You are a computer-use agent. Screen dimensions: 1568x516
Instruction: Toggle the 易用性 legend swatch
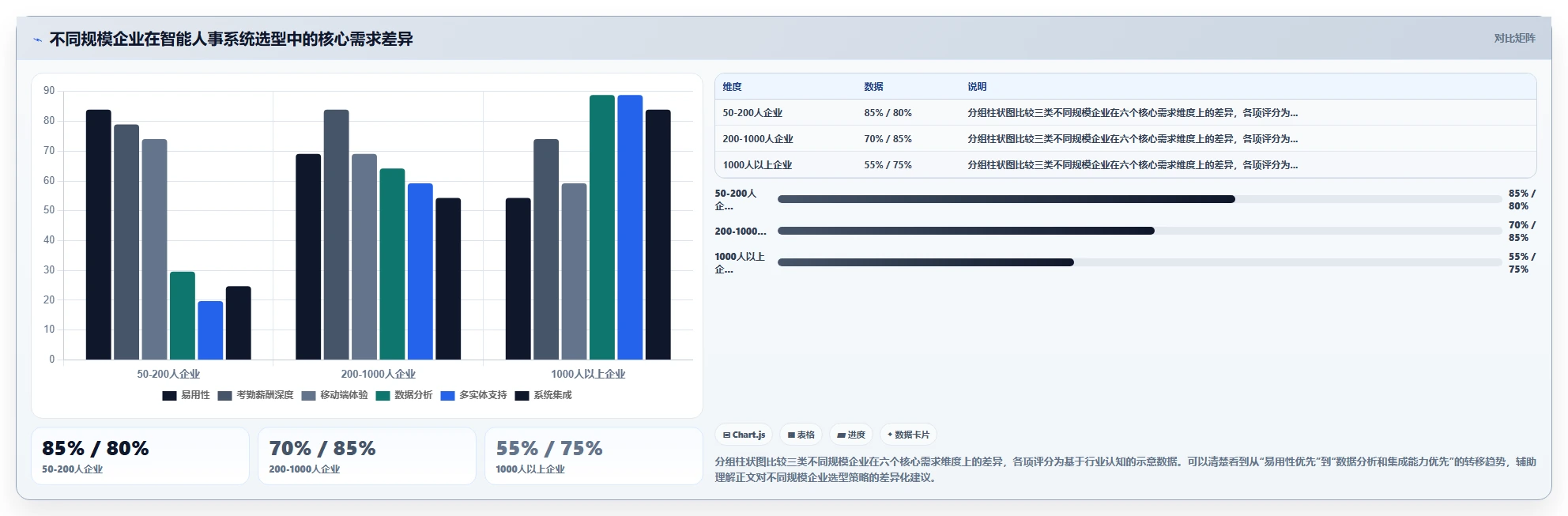(x=169, y=396)
